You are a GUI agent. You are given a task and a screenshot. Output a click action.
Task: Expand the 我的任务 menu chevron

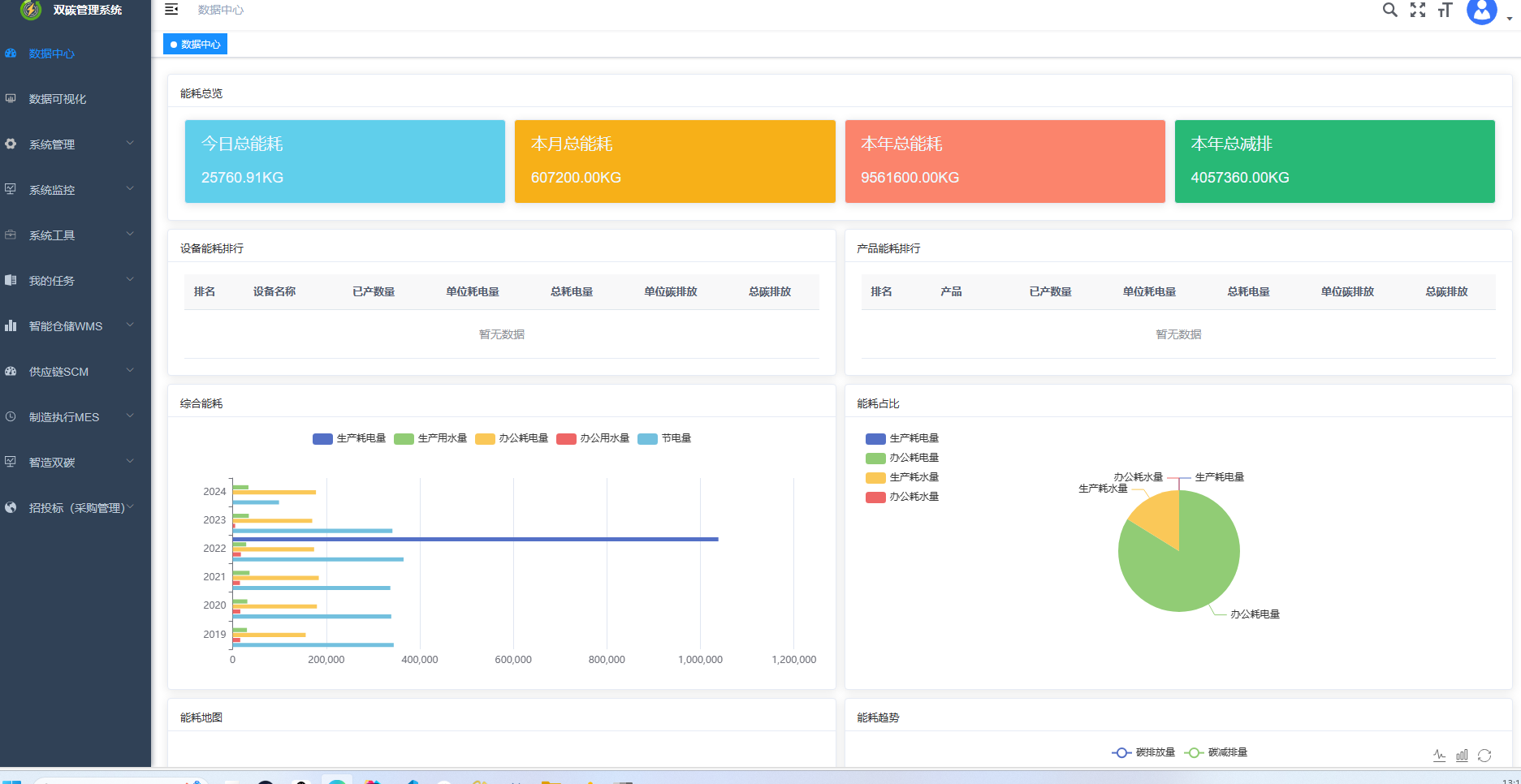[130, 280]
